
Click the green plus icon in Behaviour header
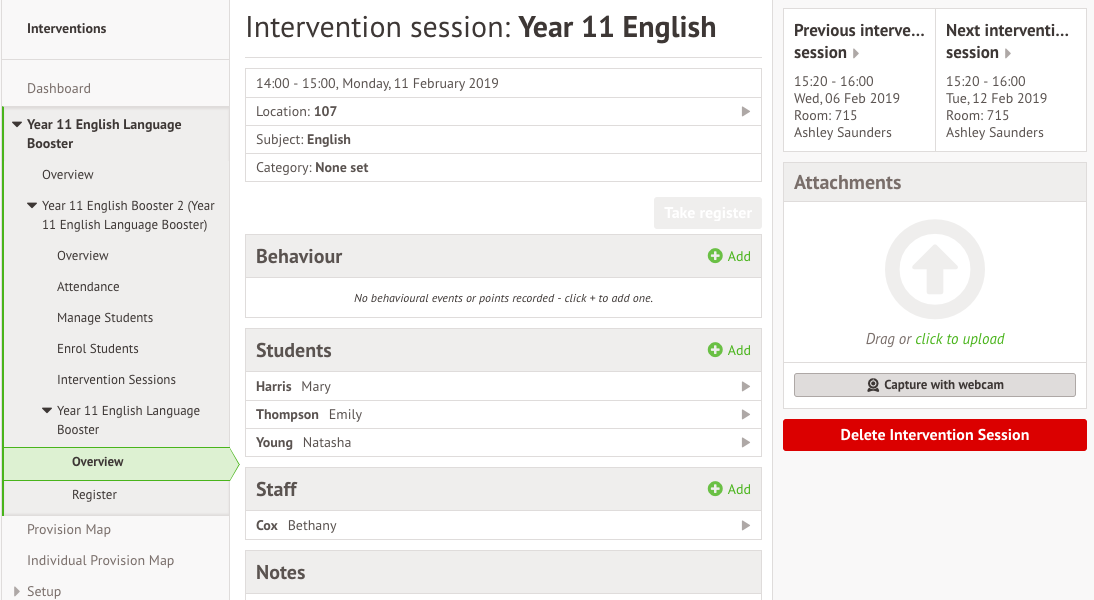tap(715, 256)
